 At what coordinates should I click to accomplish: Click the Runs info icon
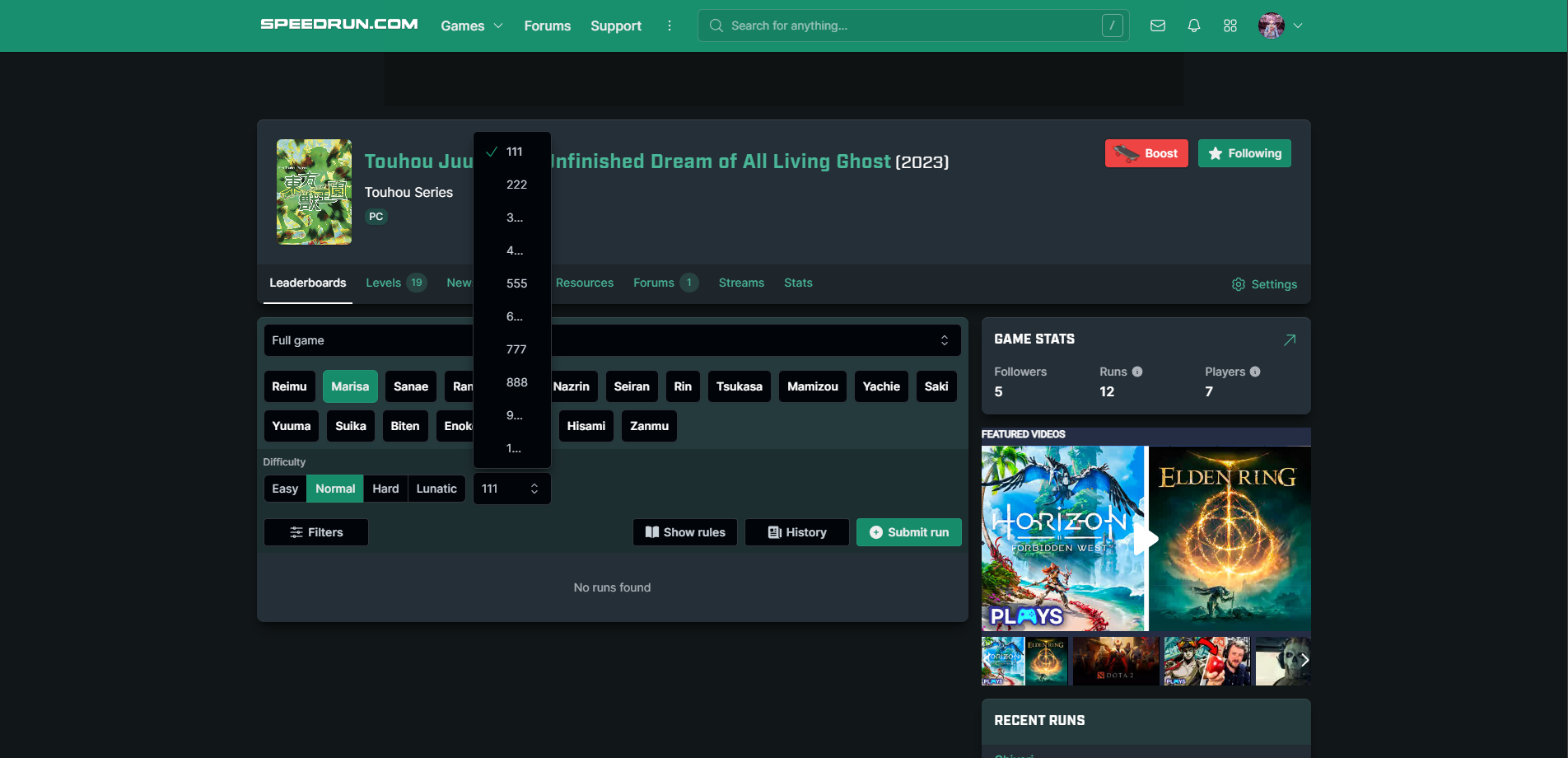(x=1137, y=372)
